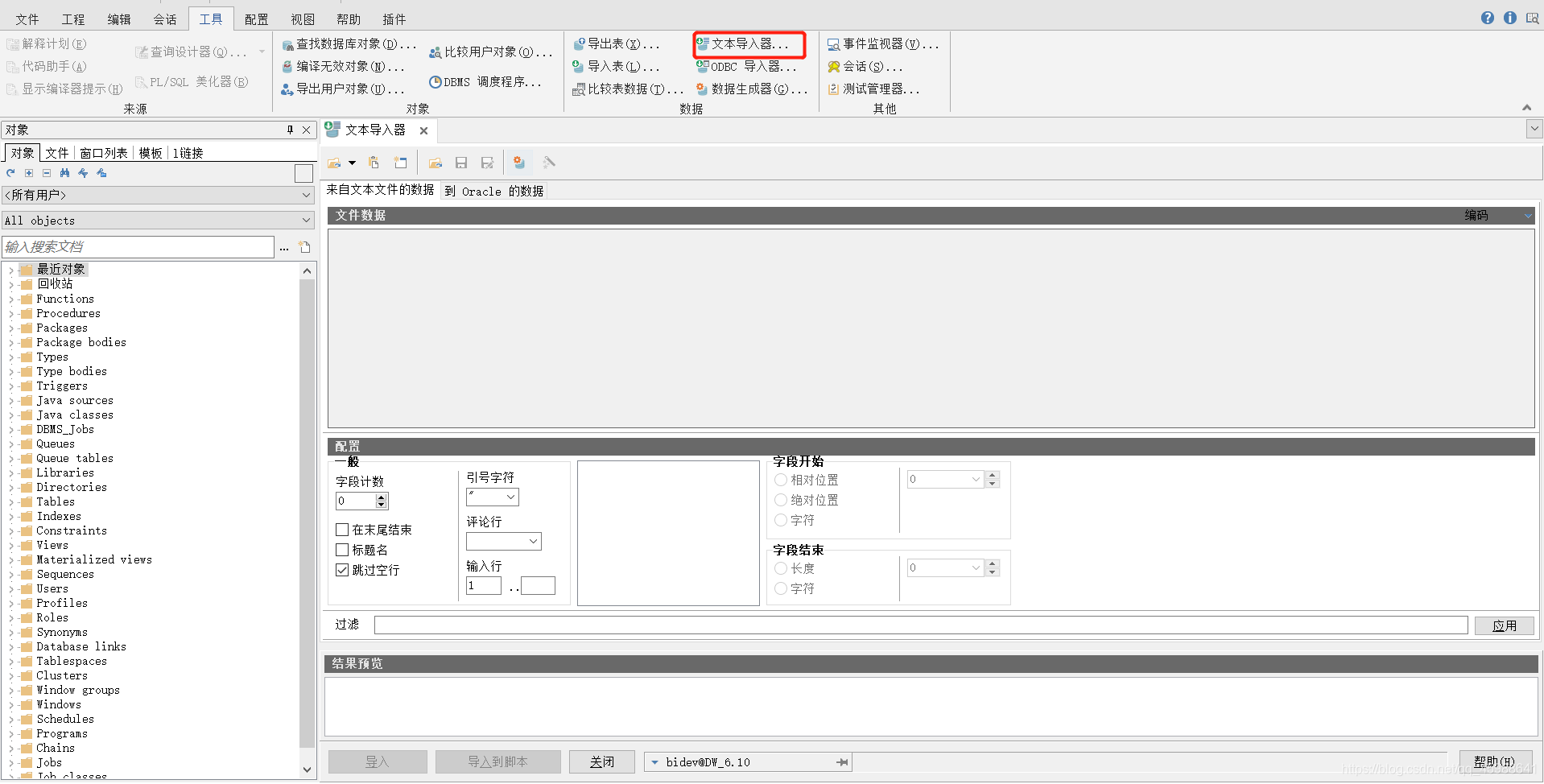Increment the 字段计数 spinner up arrow
The image size is (1544, 784).
click(382, 497)
